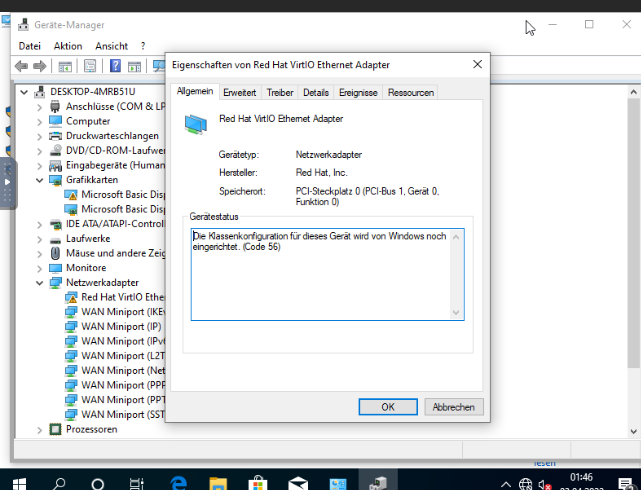641x490 pixels.
Task: Click the Back arrow toolbar icon
Action: [21, 66]
